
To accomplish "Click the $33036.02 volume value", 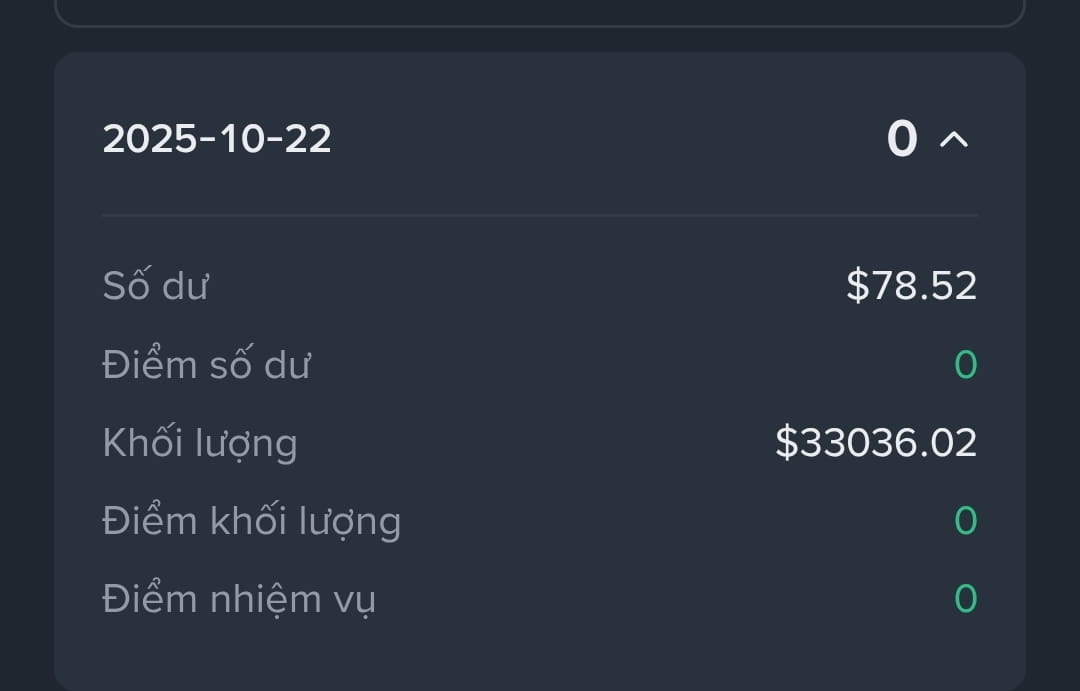I will point(876,442).
